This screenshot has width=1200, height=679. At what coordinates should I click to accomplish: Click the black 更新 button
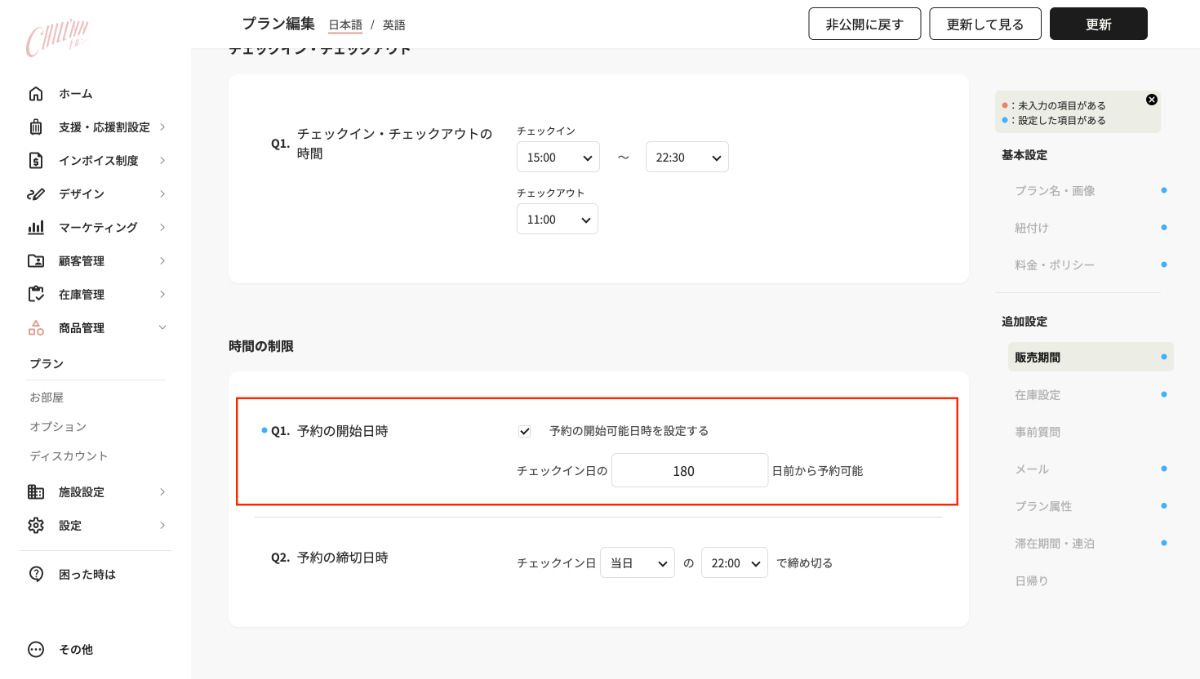[x=1098, y=23]
